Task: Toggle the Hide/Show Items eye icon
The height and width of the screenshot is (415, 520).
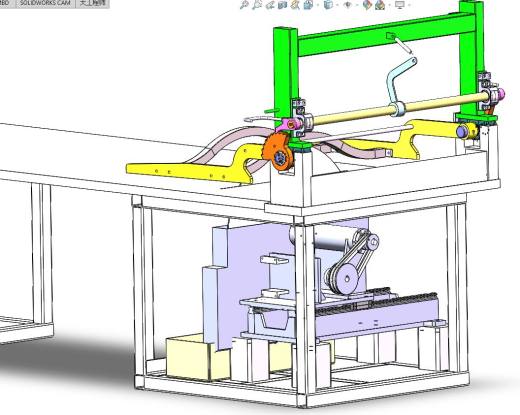Action: (348, 5)
